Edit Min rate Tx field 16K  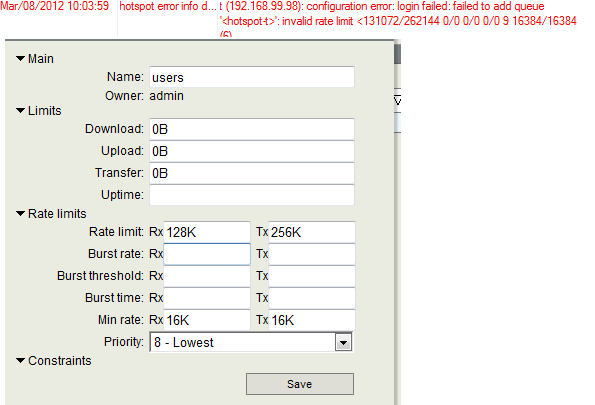pyautogui.click(x=312, y=320)
